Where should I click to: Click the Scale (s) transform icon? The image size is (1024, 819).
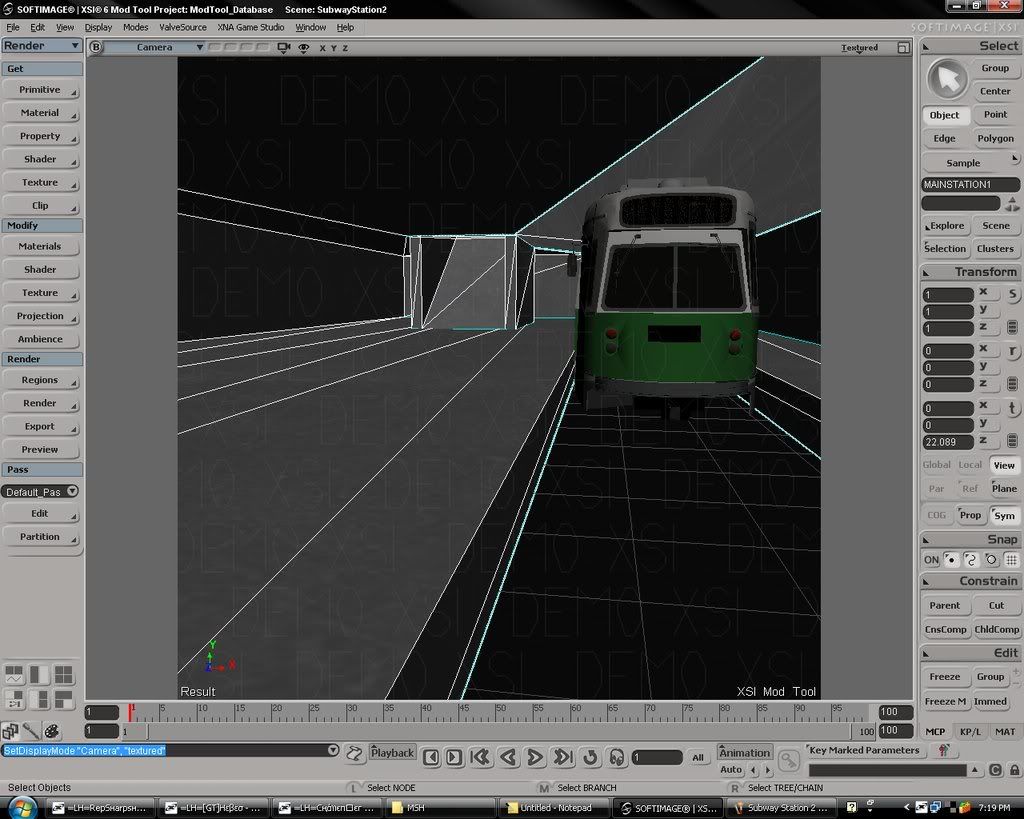(1012, 294)
